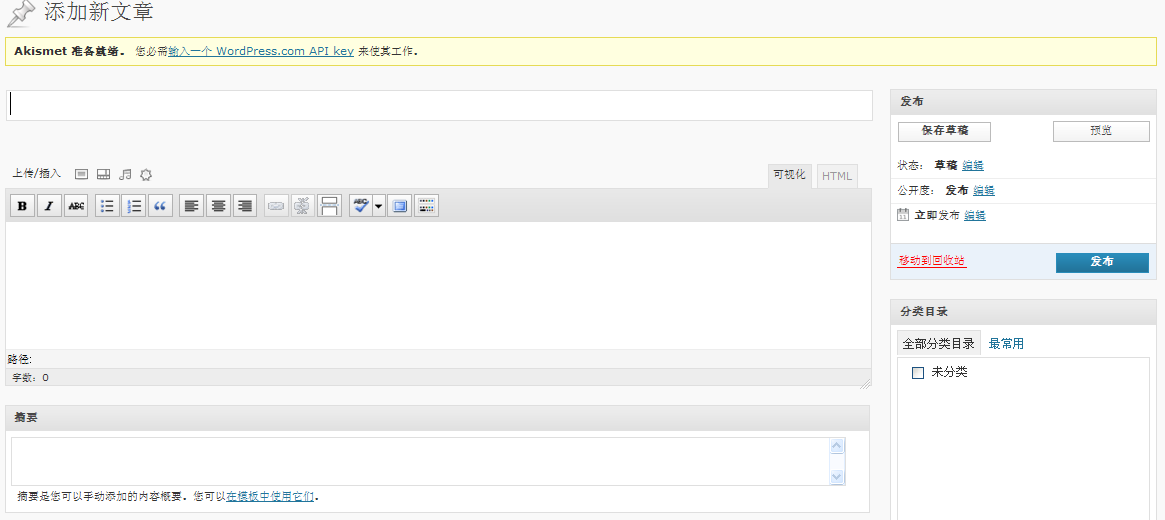
Task: Switch to 最常用 categories tab
Action: [x=1006, y=343]
